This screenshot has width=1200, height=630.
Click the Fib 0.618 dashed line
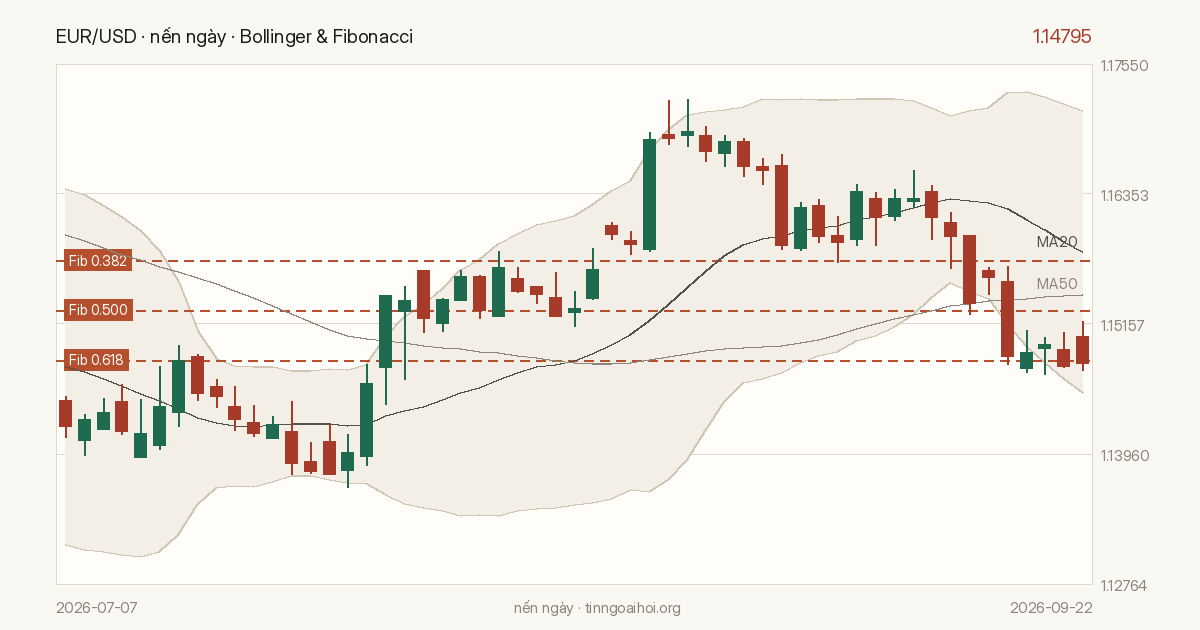click(x=611, y=361)
